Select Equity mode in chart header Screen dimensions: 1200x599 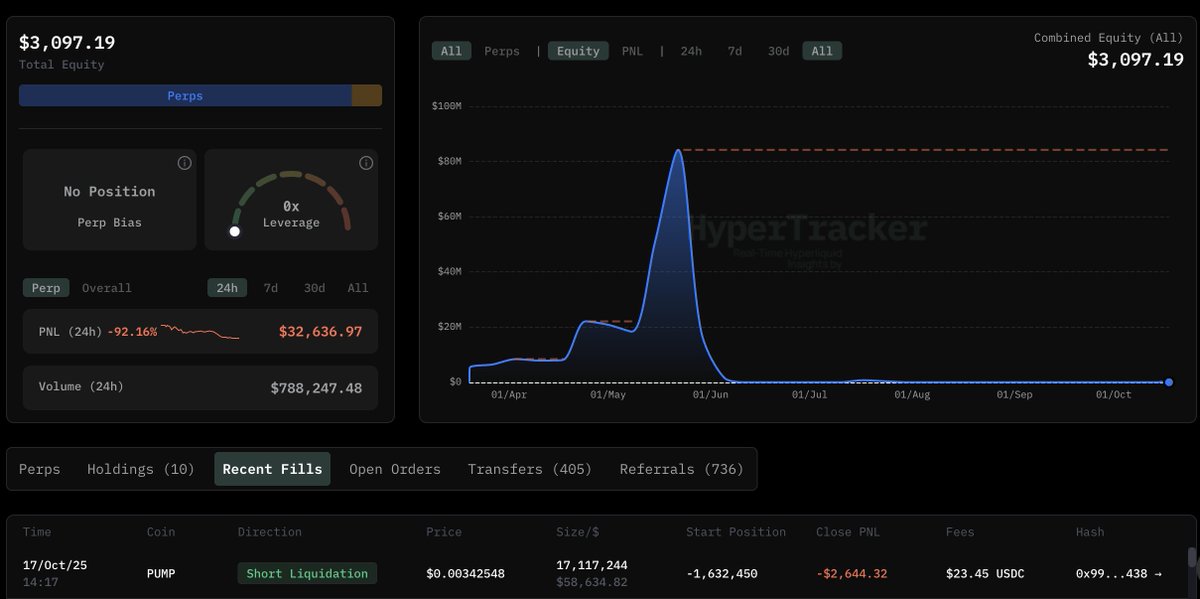[x=578, y=51]
